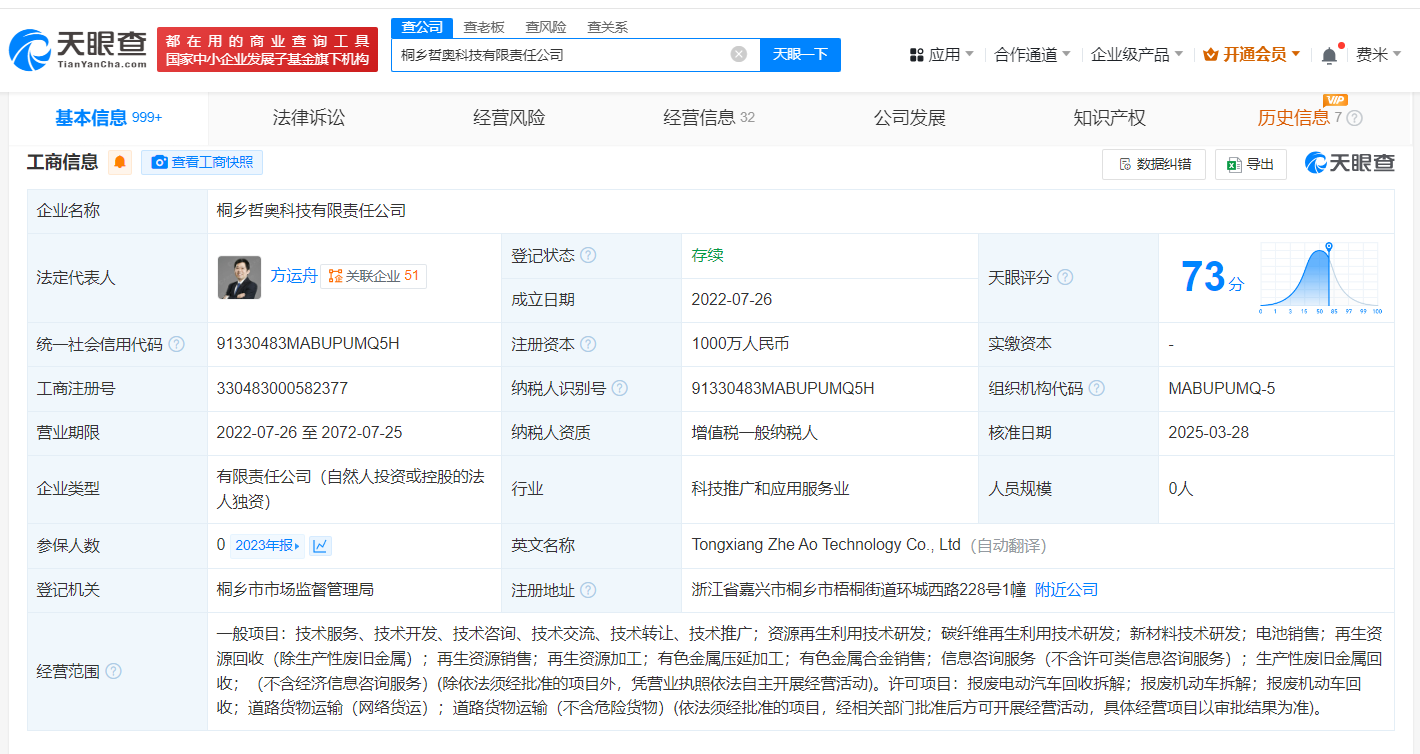Open the 2023年报 report selector
Screen dimensions: 1420x754
(x=267, y=545)
